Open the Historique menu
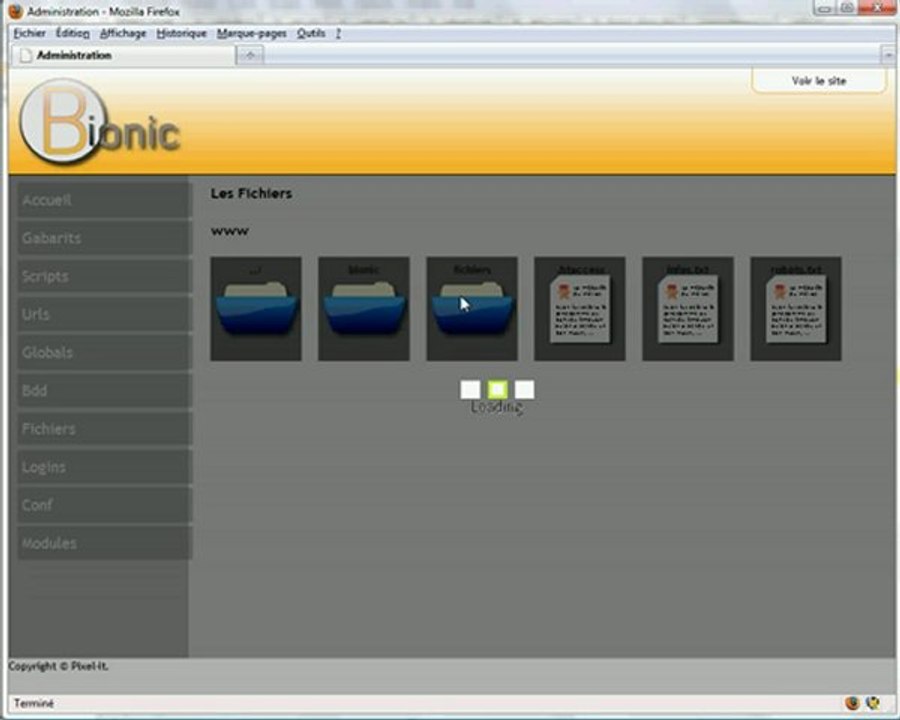900x720 pixels. (181, 33)
